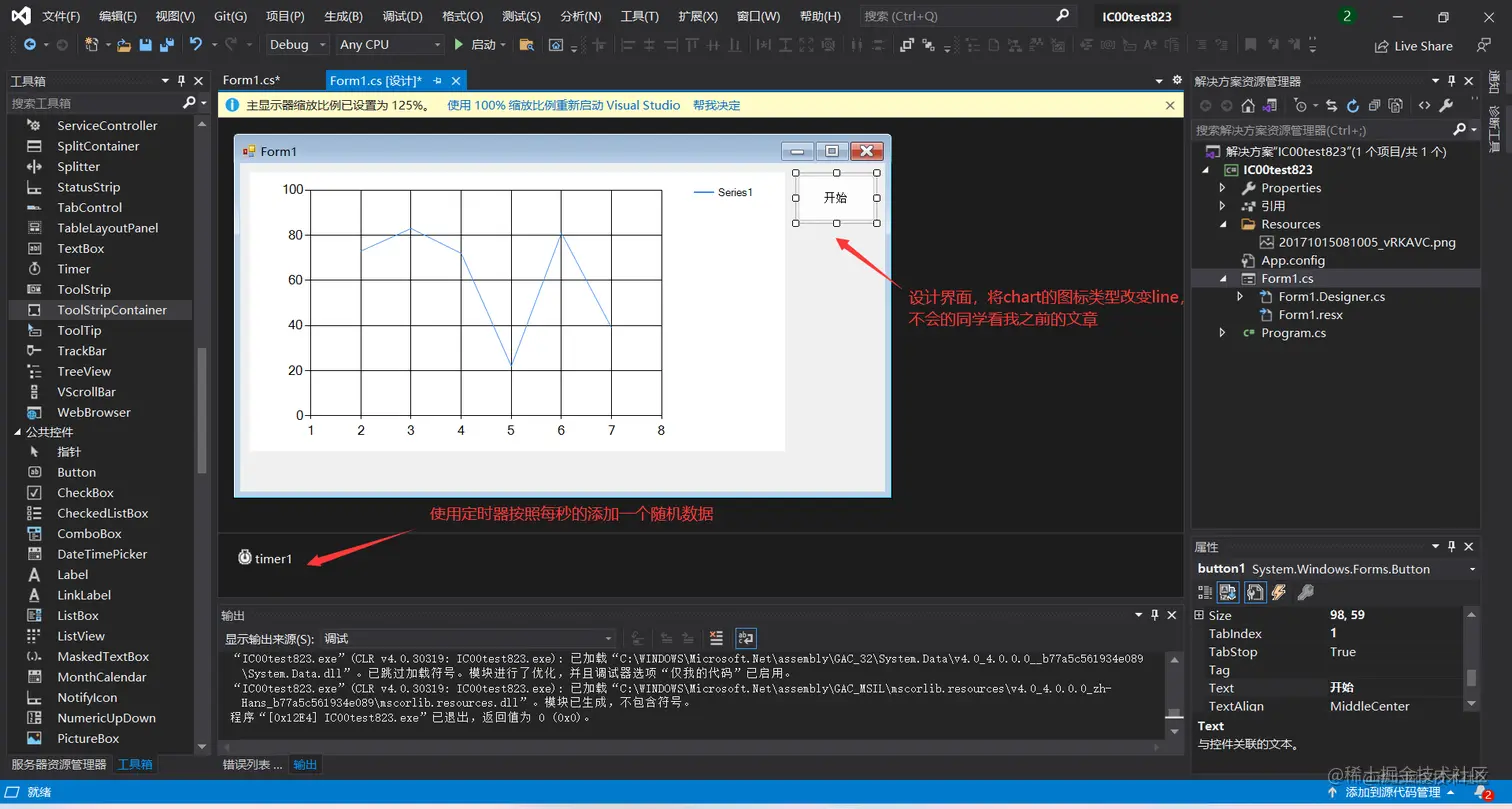Expand the Form1.Designer.cs node
The image size is (1512, 809).
pos(1240,297)
